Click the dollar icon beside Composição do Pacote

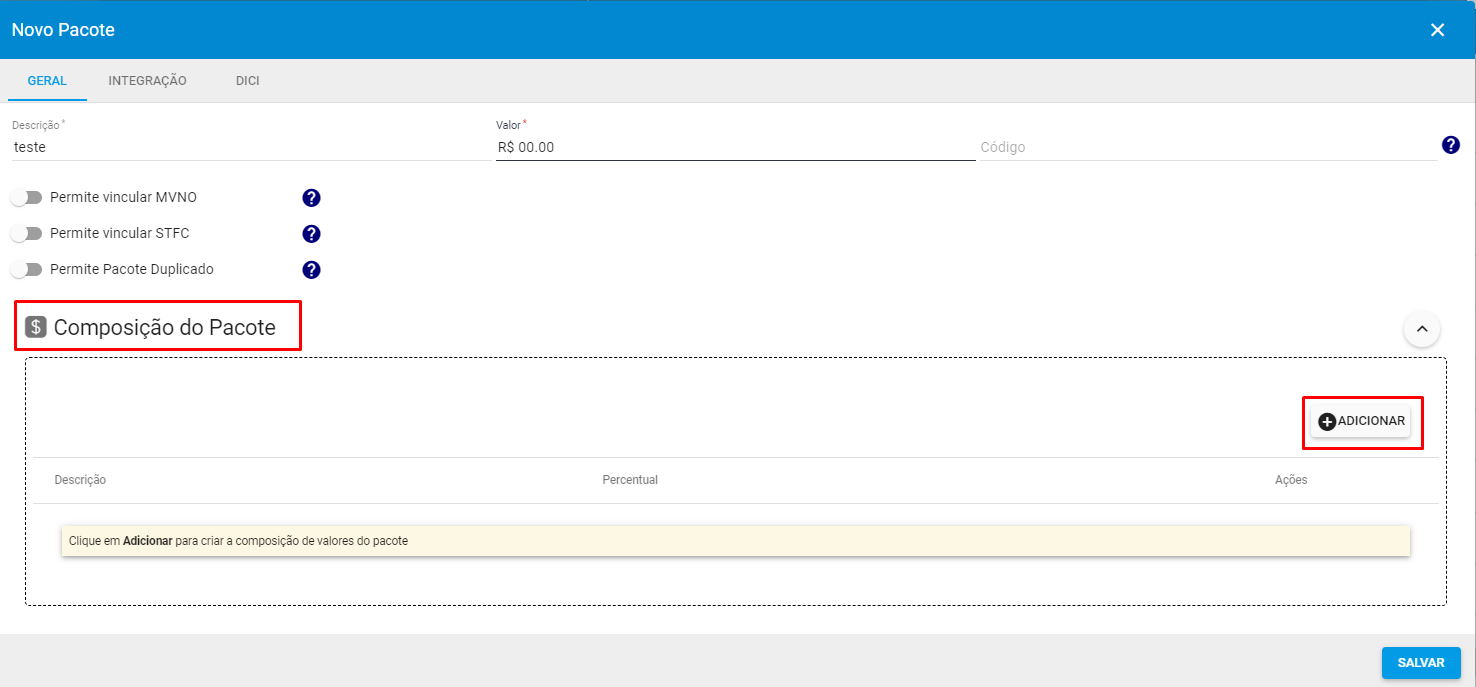tap(36, 327)
